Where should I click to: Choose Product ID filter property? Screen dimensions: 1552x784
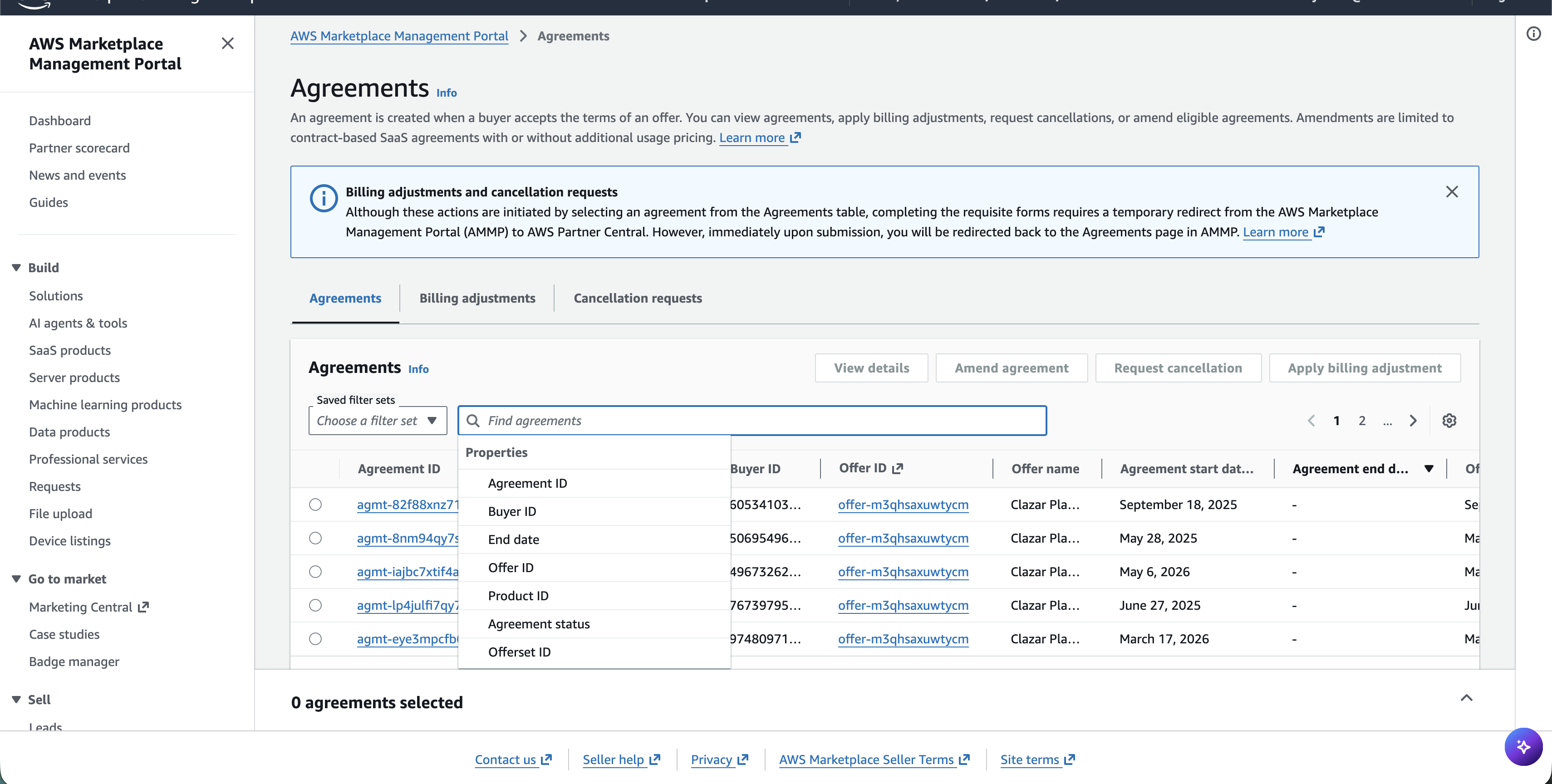coord(594,596)
